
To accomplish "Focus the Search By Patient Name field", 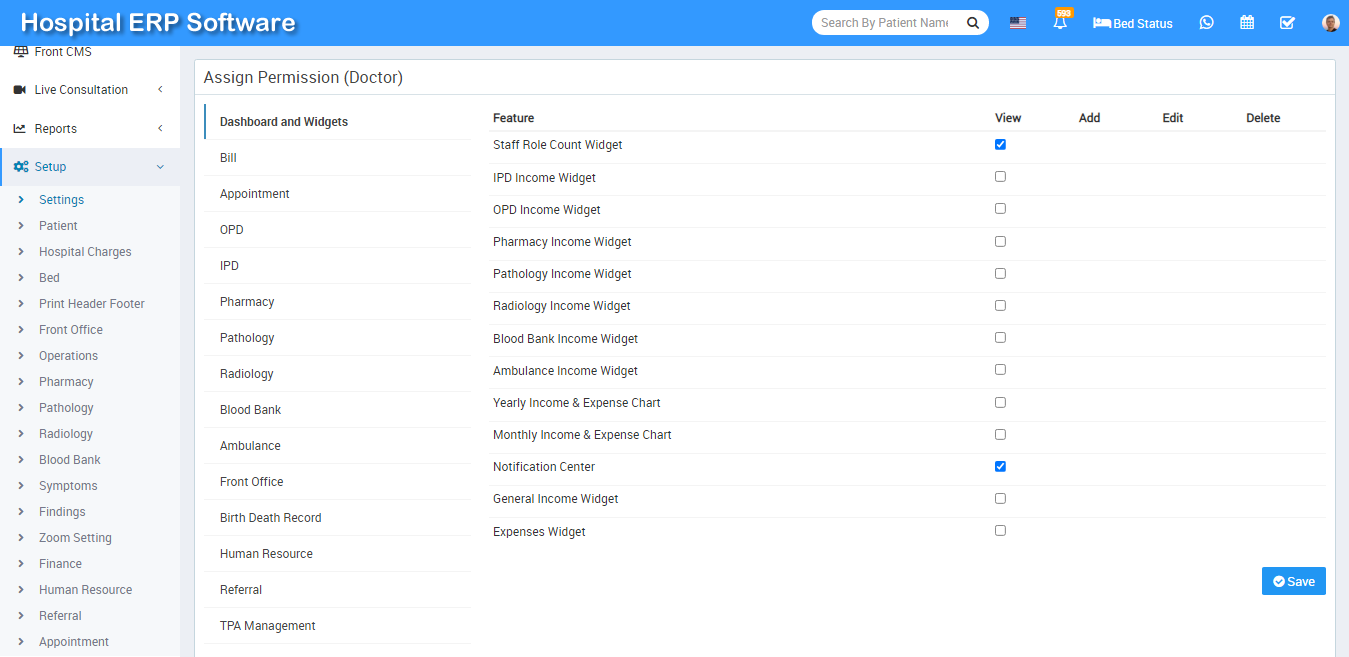I will point(885,23).
